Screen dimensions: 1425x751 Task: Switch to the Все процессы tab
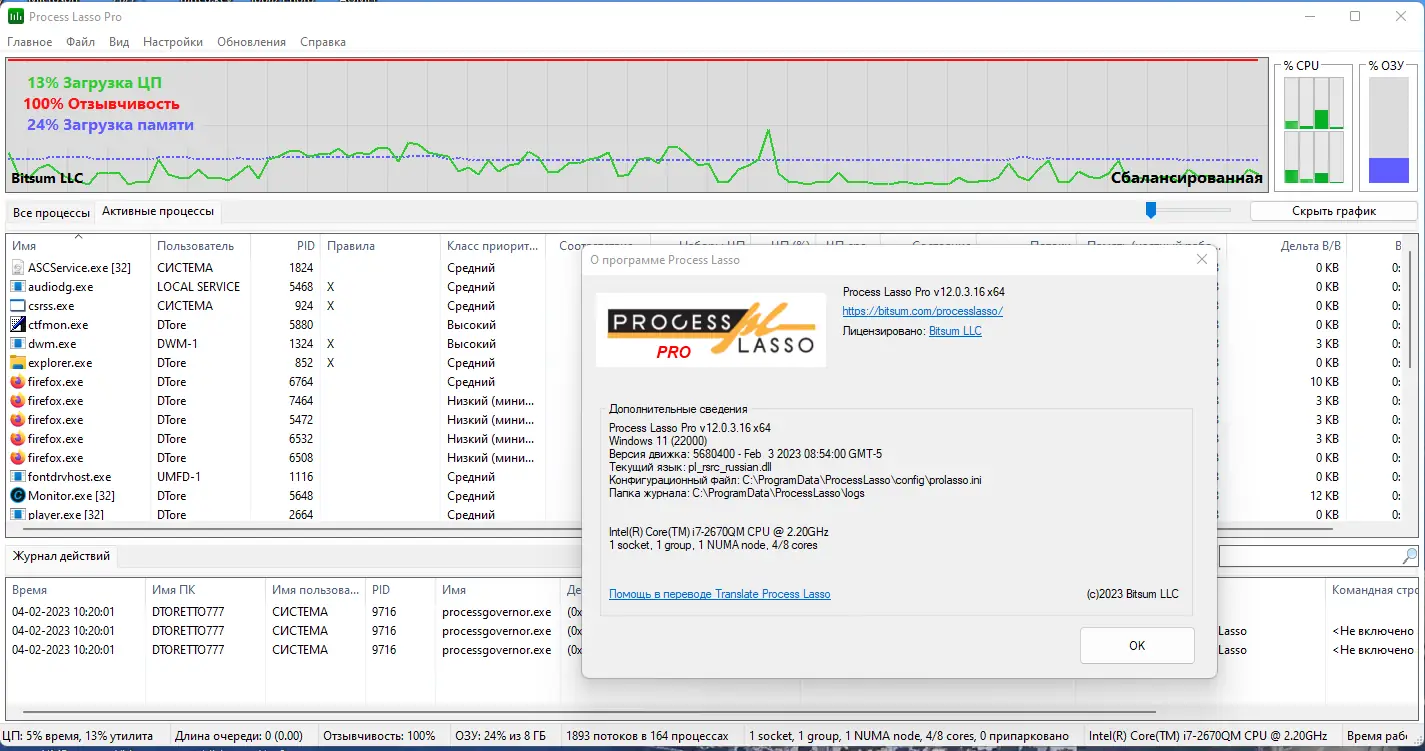(x=50, y=211)
